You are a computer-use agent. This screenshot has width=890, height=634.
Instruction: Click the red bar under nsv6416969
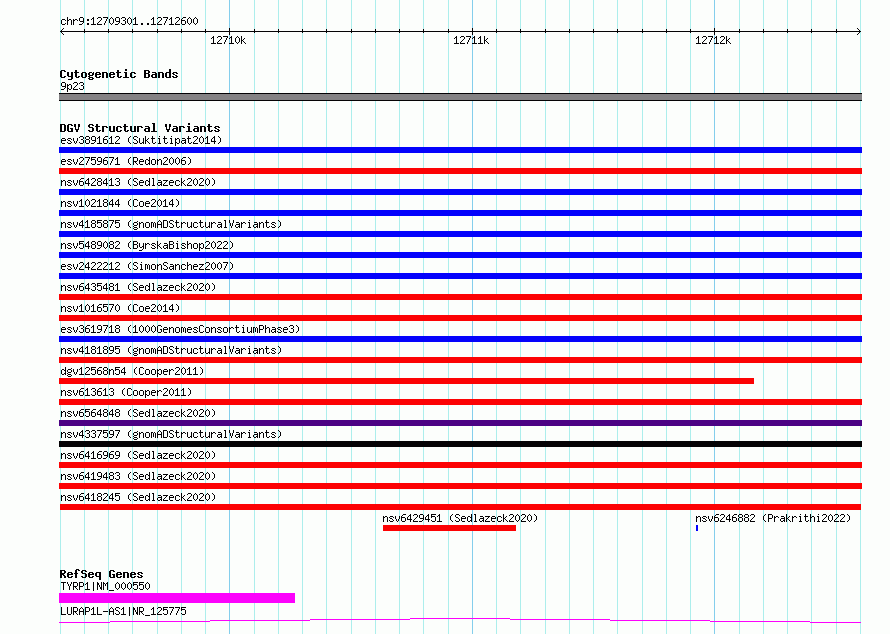click(x=460, y=465)
